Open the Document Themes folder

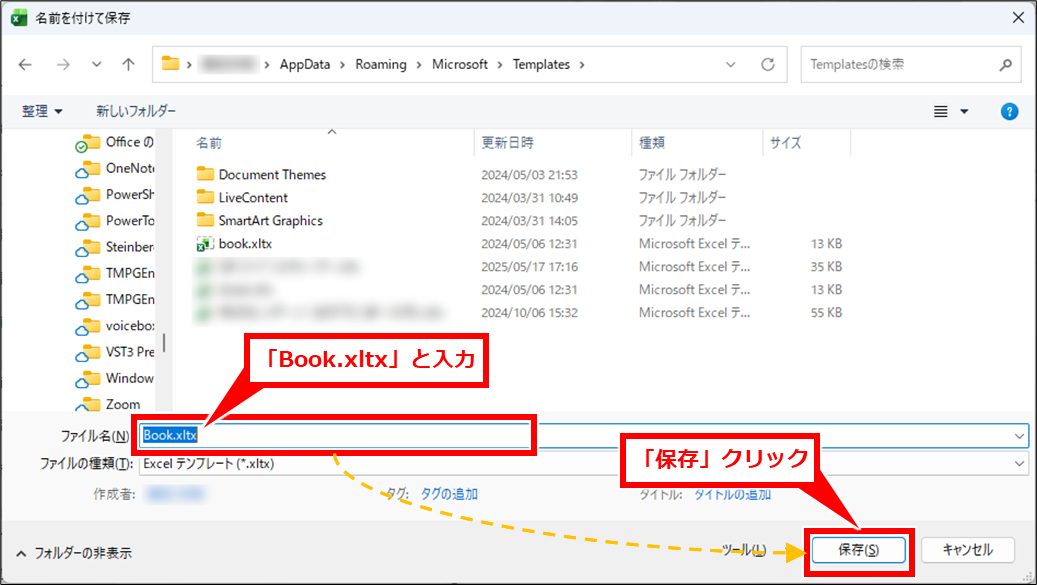pos(271,174)
